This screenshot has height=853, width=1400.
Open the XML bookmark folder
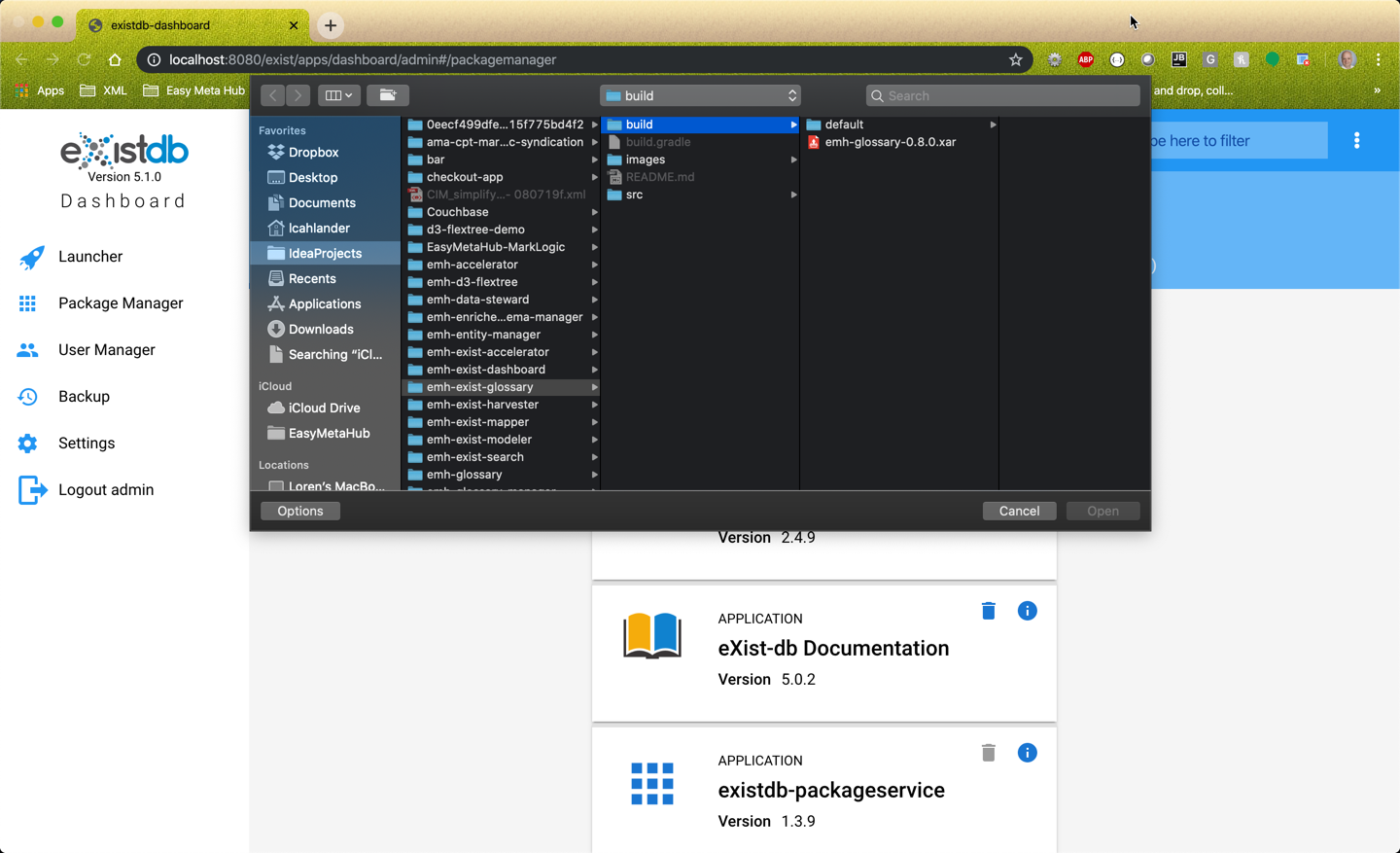click(103, 90)
